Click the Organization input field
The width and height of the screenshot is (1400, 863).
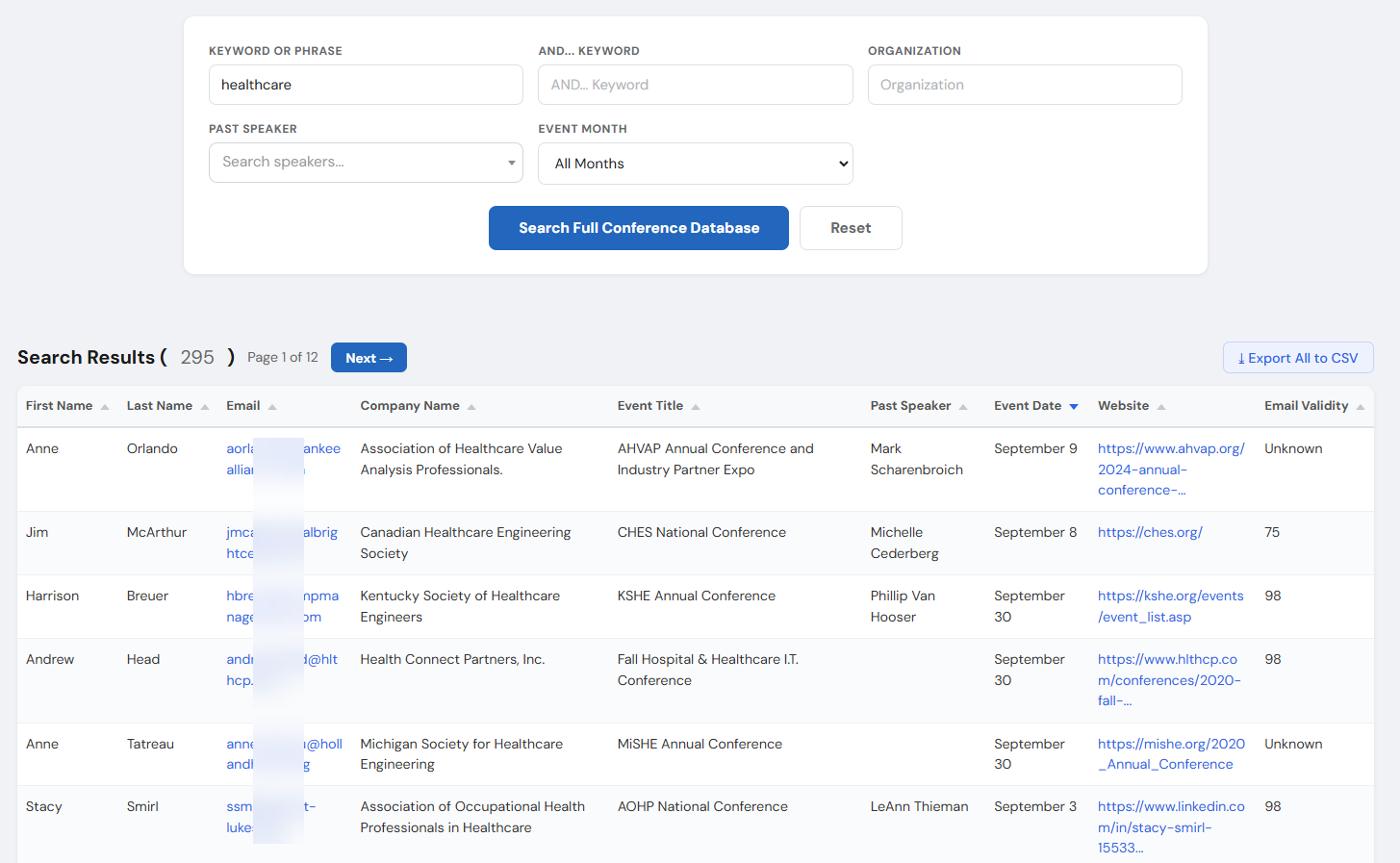(x=1025, y=85)
